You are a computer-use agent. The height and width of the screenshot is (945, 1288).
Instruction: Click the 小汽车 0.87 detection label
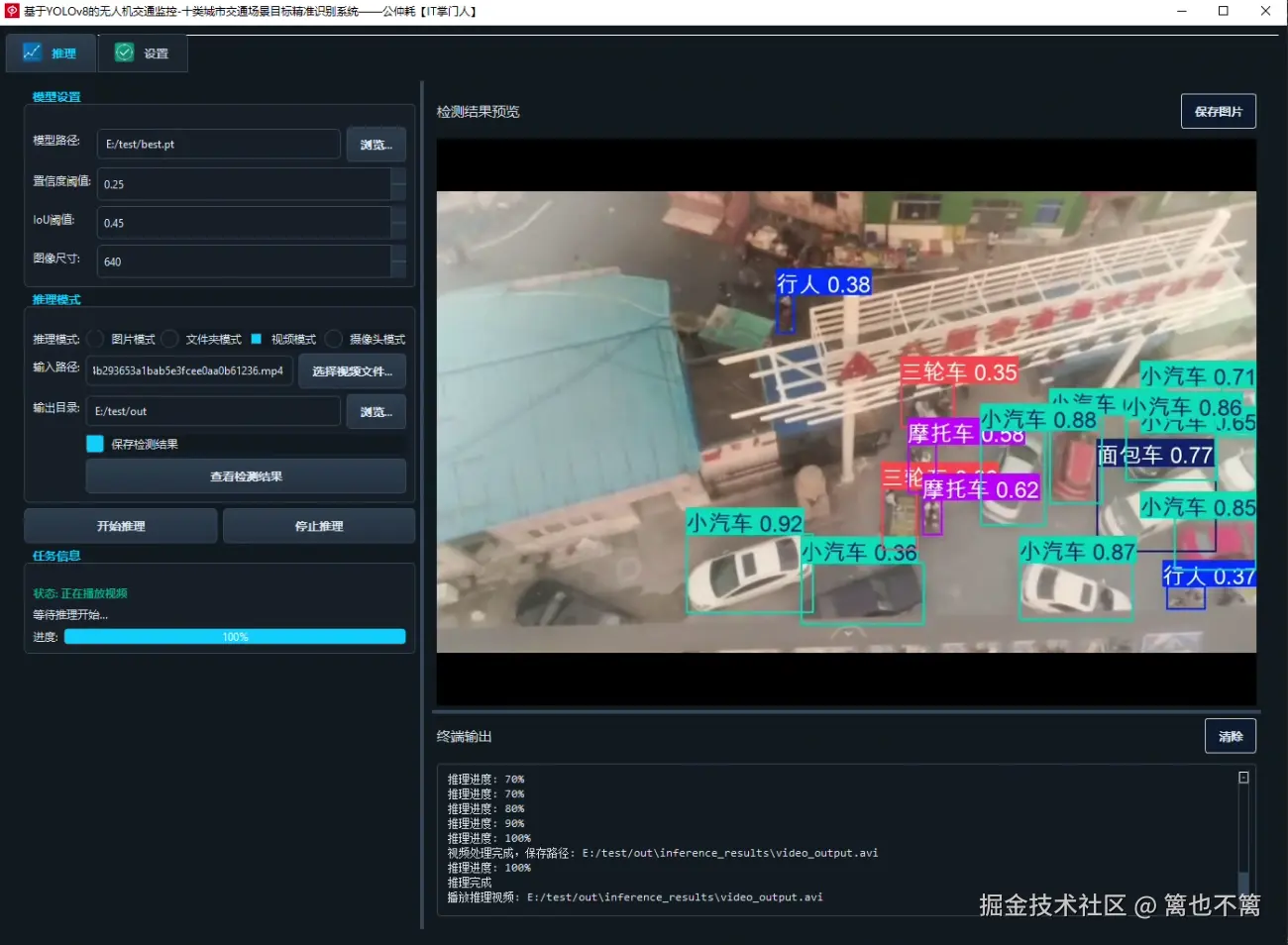(1078, 552)
